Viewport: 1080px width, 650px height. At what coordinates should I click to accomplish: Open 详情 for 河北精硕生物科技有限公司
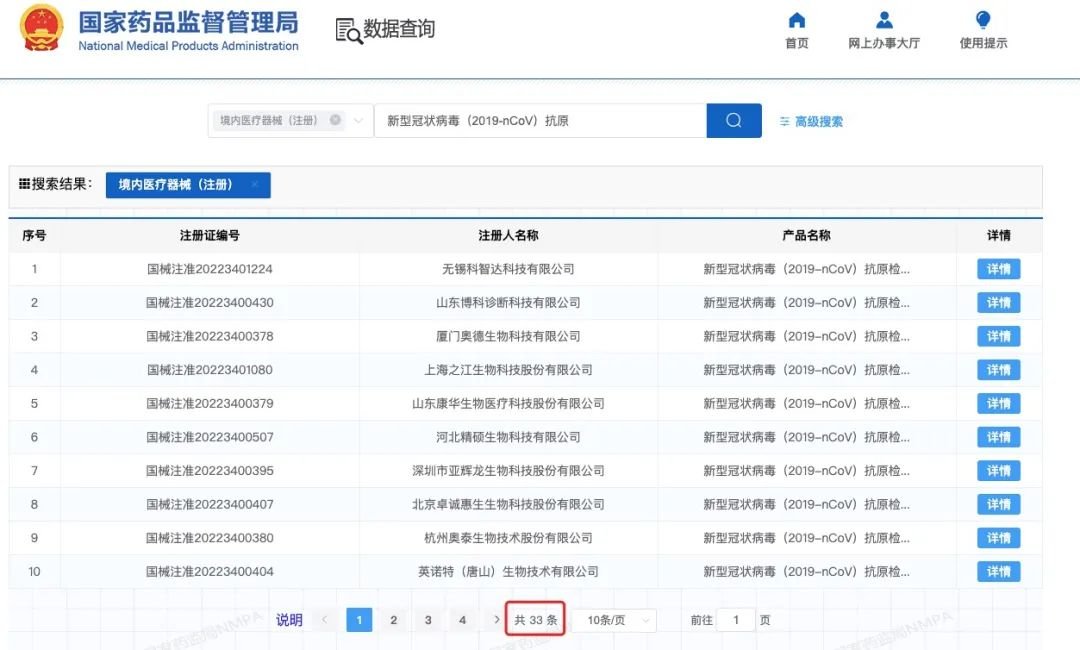click(999, 437)
